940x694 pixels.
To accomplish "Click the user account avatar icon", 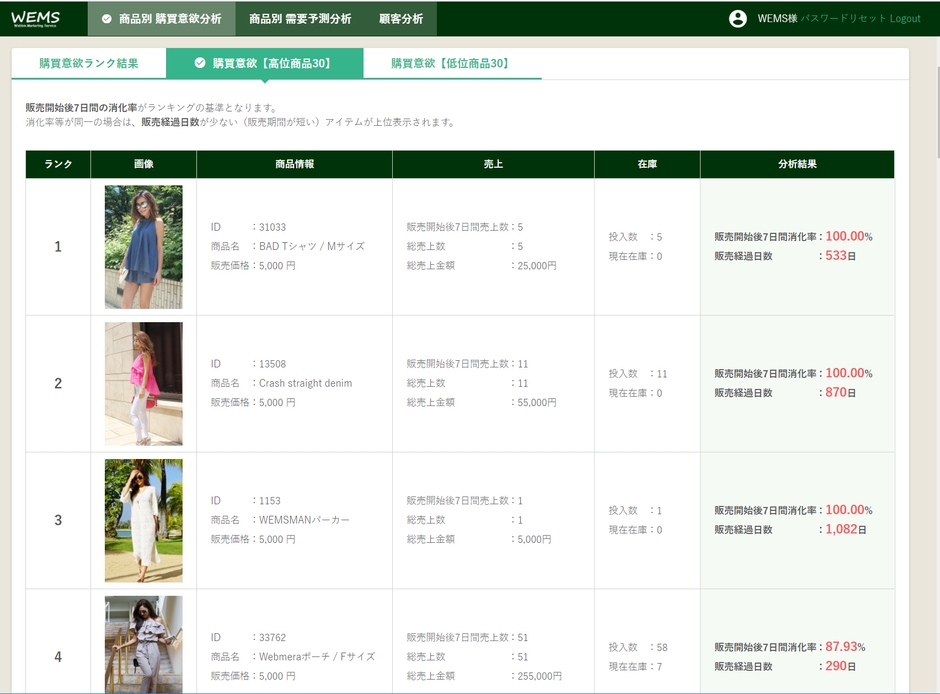I will [x=738, y=18].
